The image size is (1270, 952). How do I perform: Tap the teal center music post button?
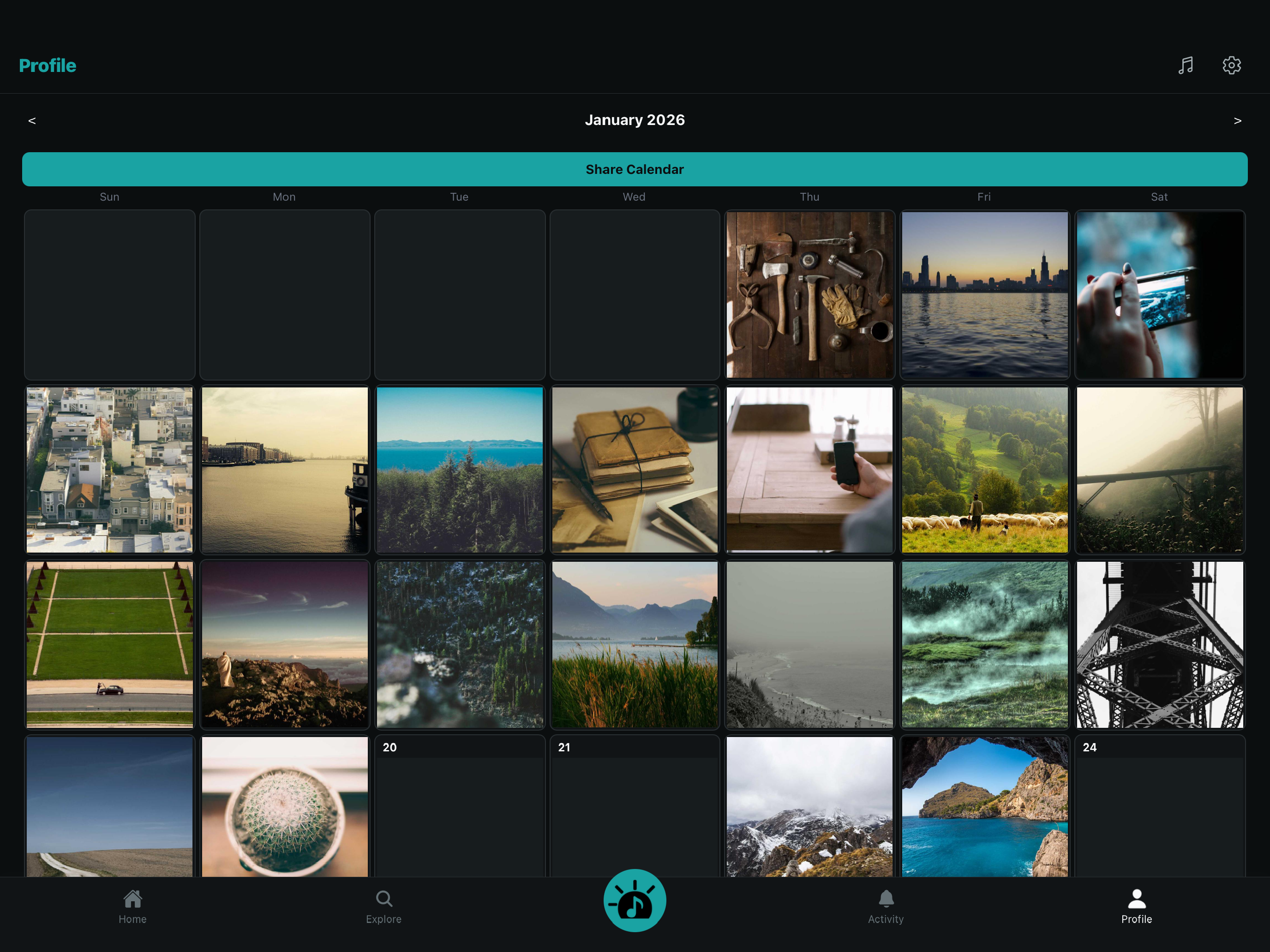click(x=635, y=900)
